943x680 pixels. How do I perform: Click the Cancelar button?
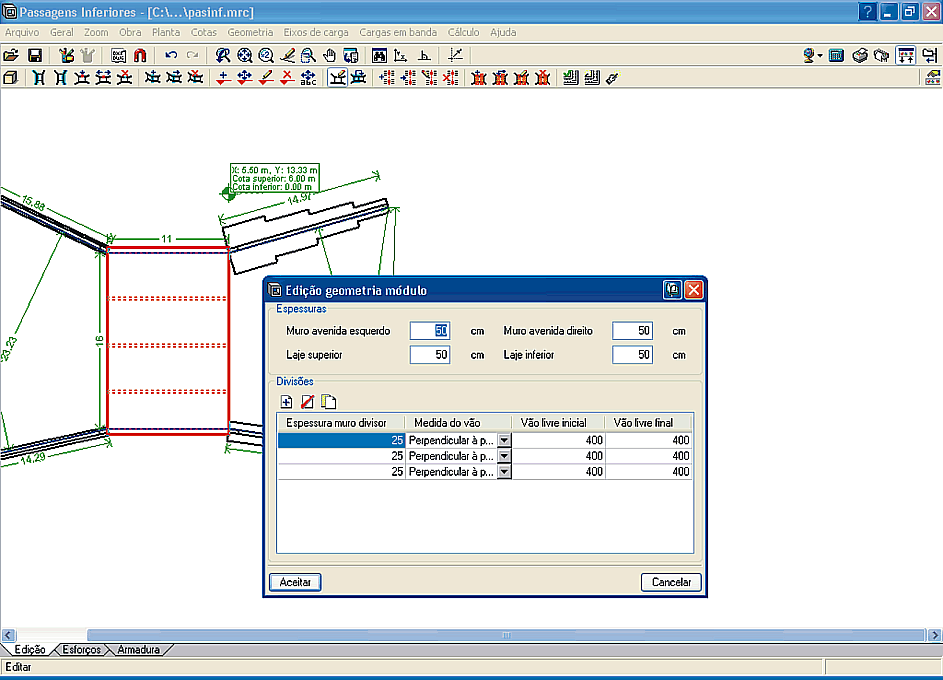671,582
